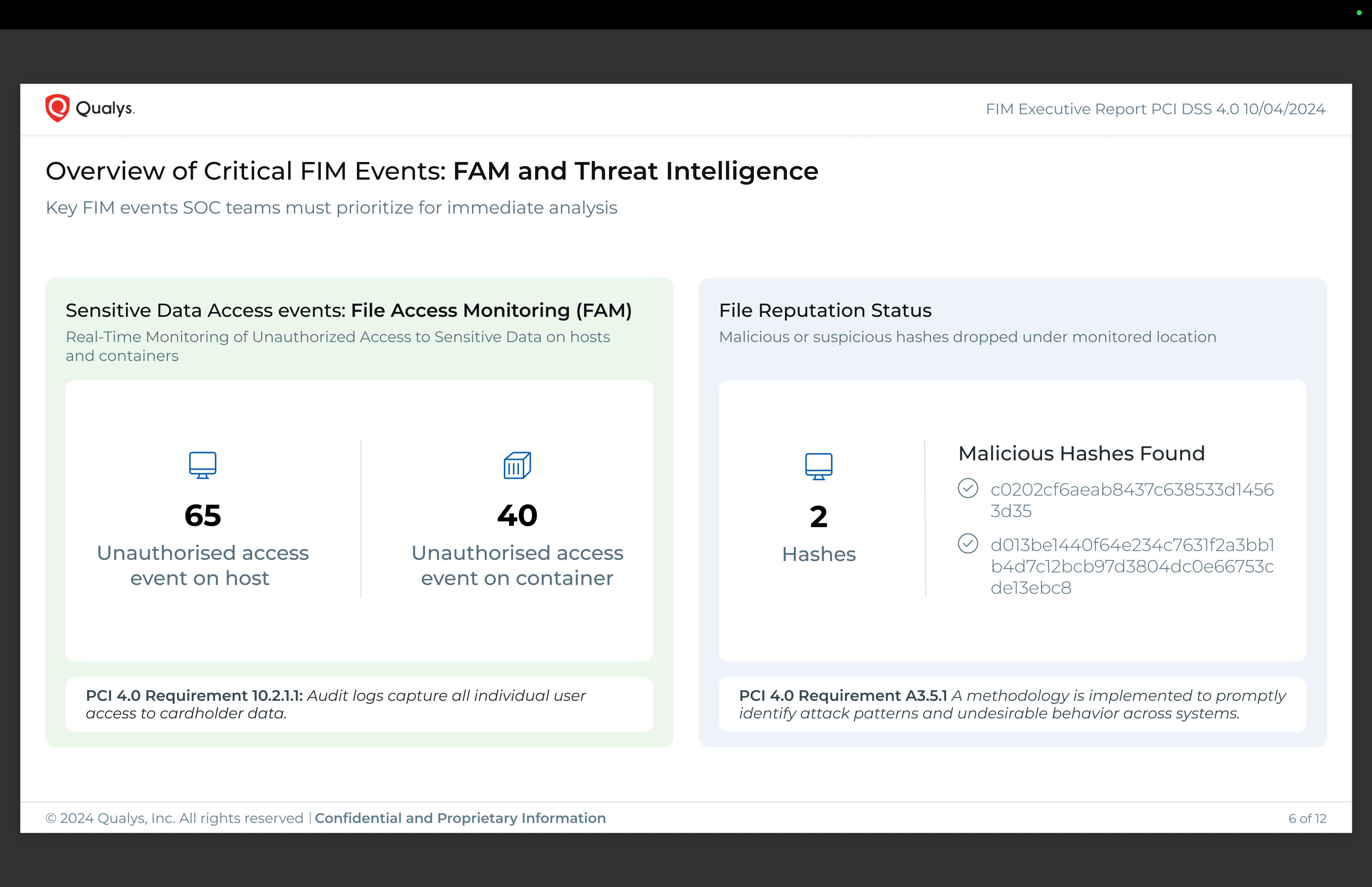Select the 65 host events count

pos(202,515)
